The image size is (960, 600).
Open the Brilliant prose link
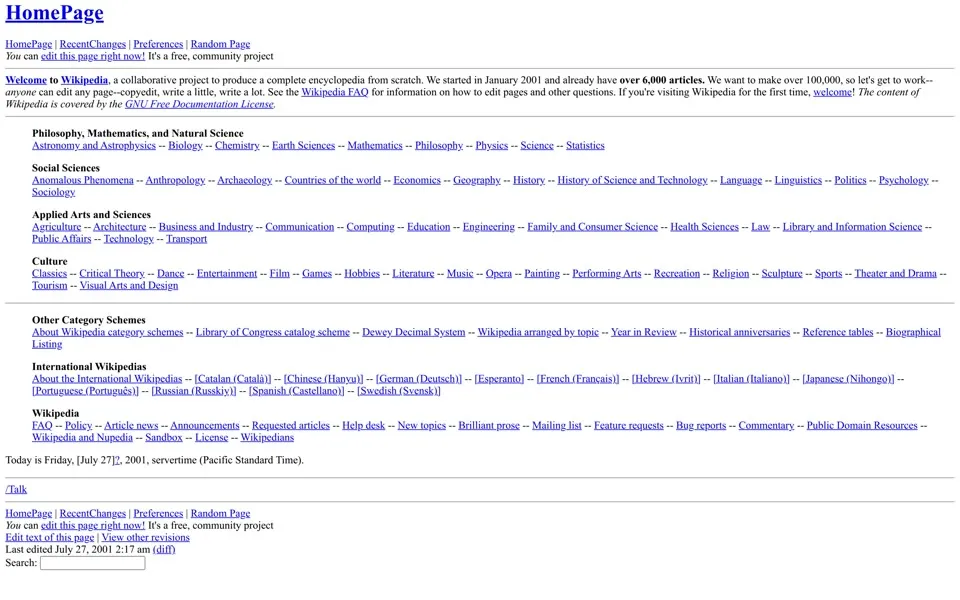[489, 425]
